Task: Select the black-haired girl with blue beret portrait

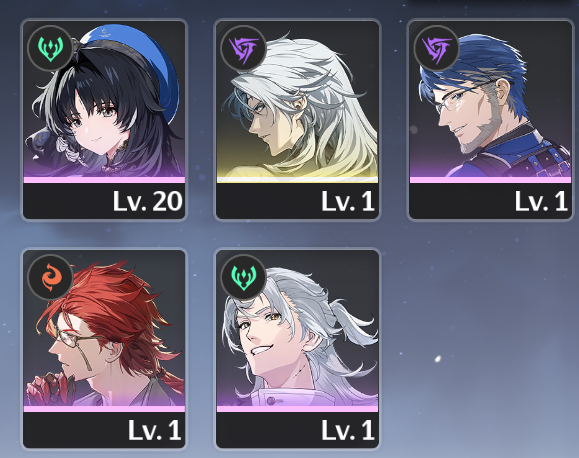Action: tap(104, 99)
